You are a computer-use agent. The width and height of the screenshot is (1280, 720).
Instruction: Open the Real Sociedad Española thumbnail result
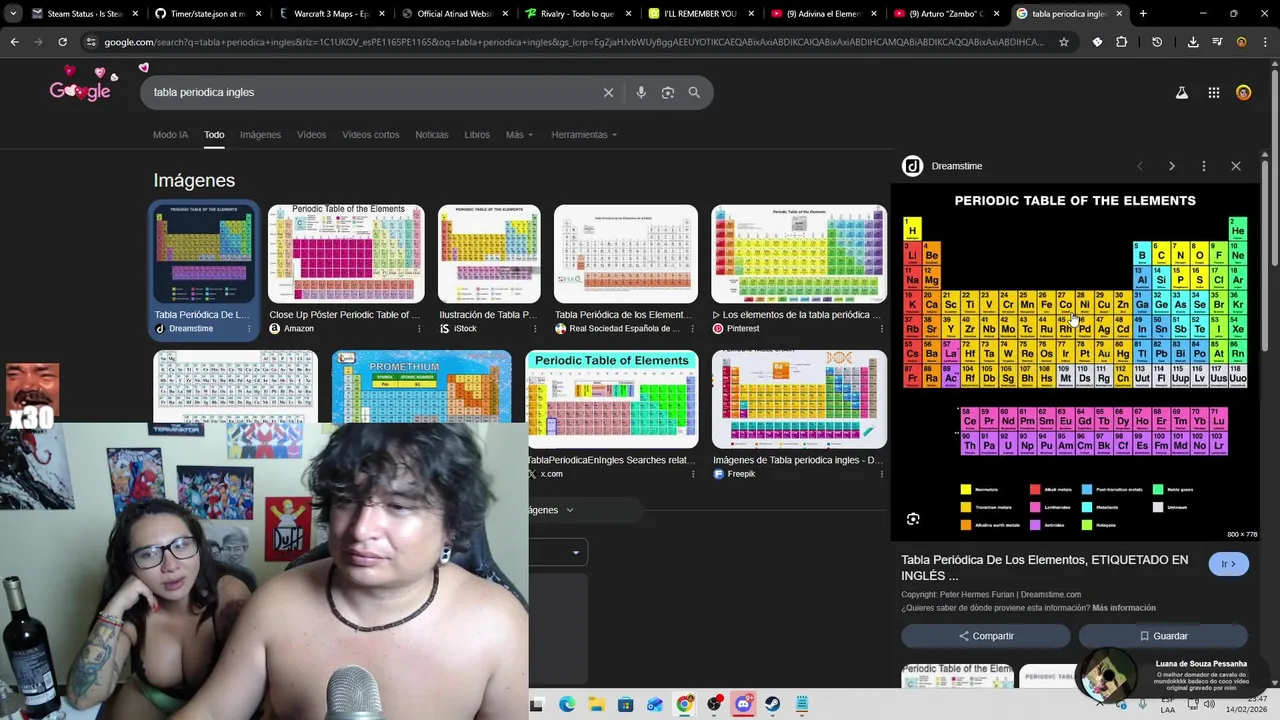[x=626, y=254]
